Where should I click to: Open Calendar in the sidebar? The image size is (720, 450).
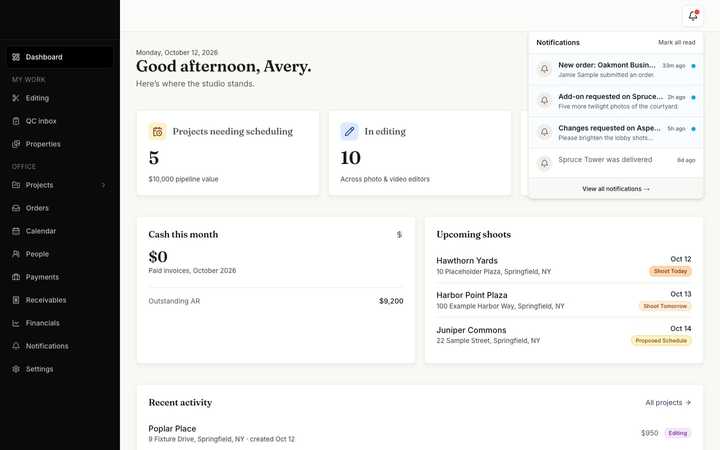coord(60,231)
